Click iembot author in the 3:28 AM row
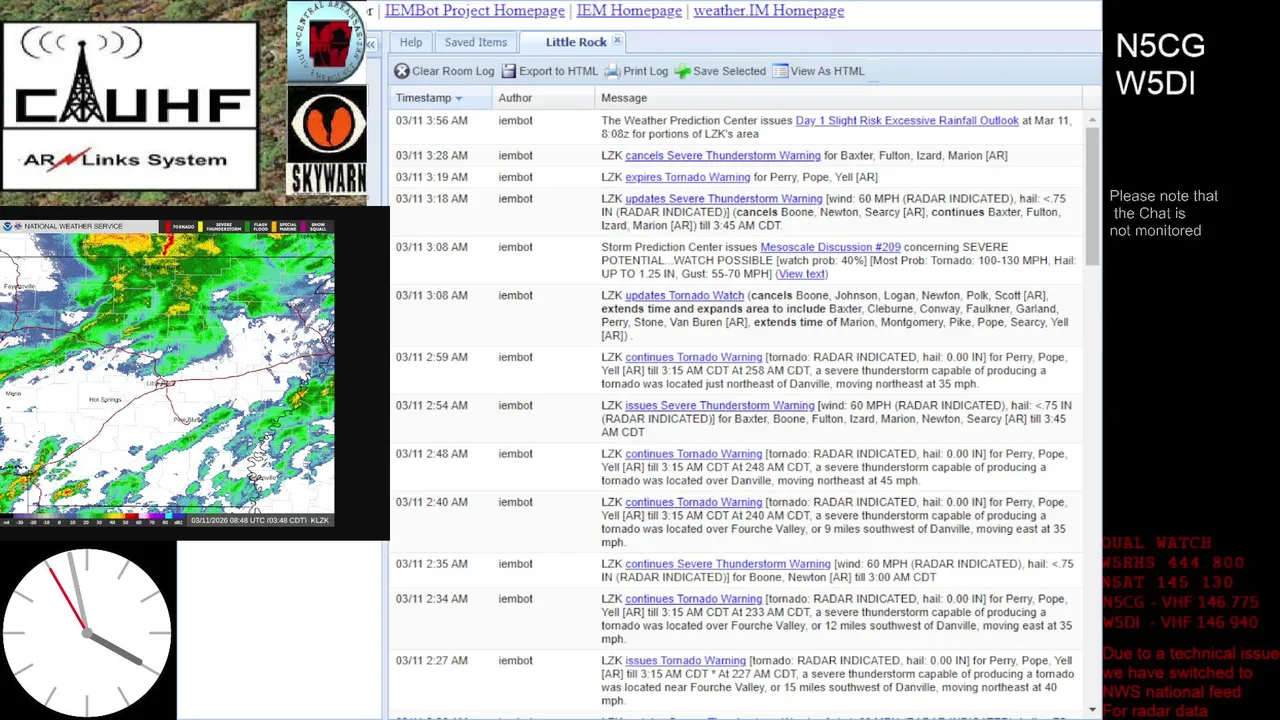 516,156
